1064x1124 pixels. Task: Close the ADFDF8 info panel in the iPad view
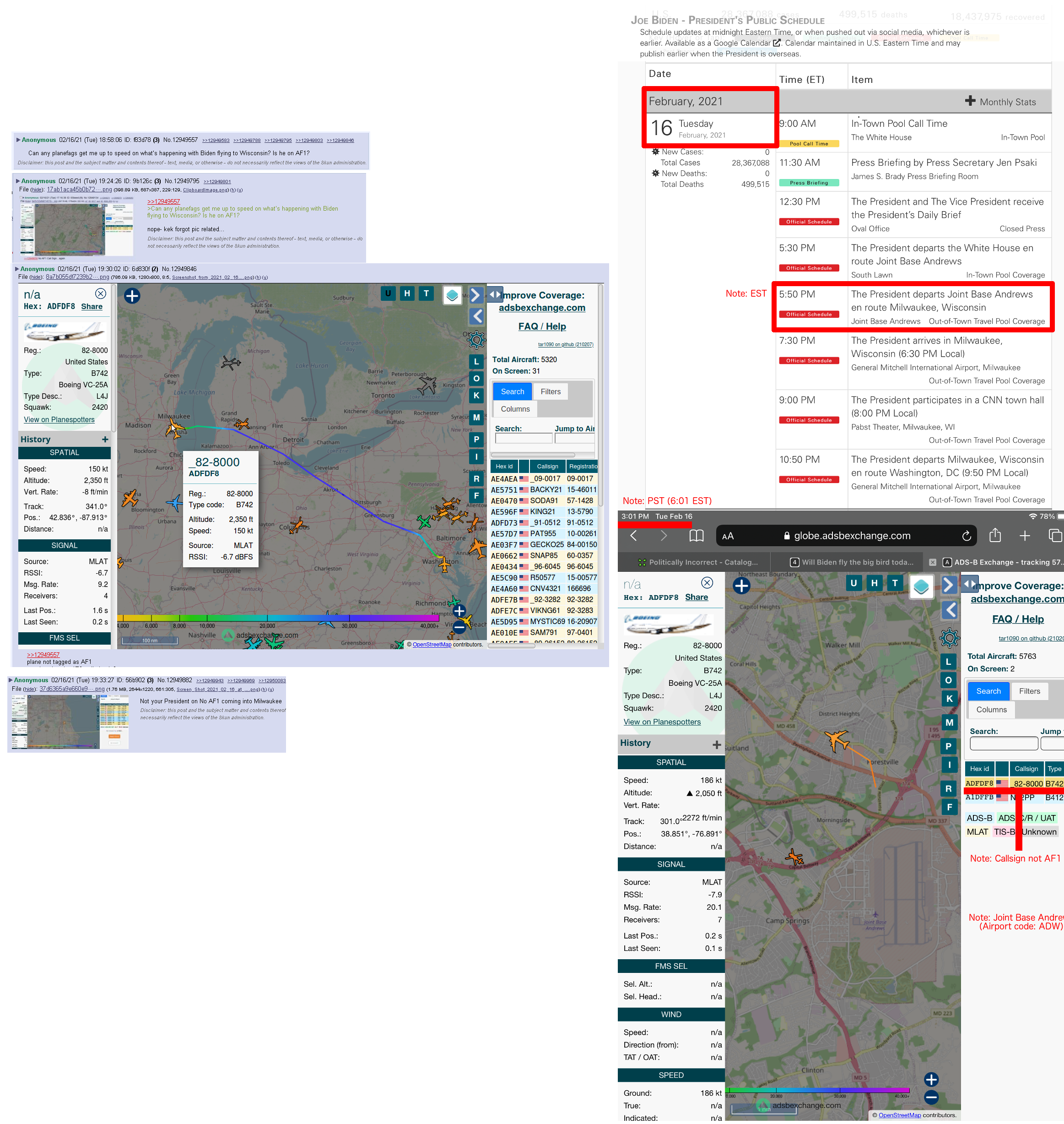point(707,582)
